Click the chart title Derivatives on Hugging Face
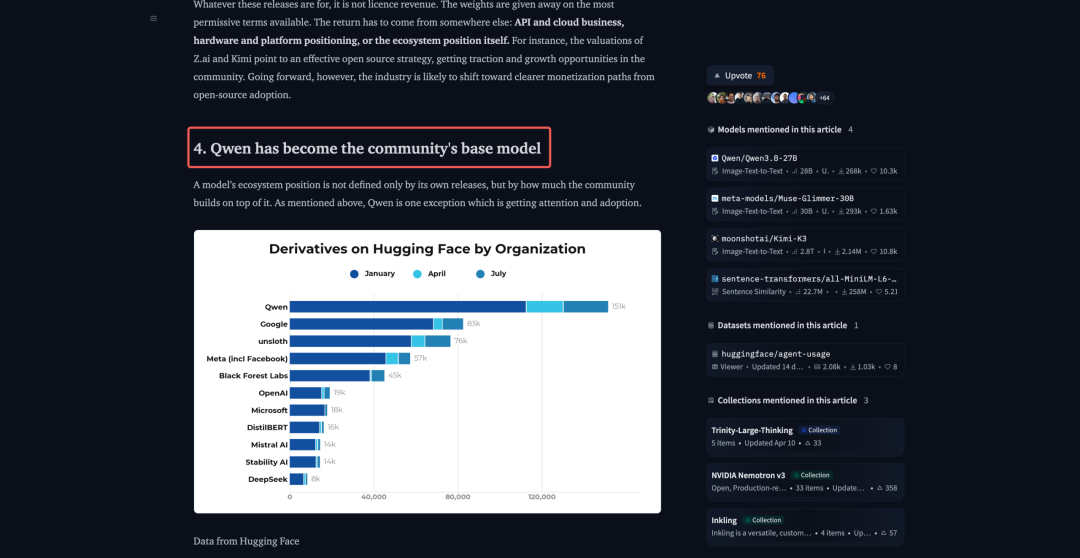The width and height of the screenshot is (1080, 558). point(427,249)
